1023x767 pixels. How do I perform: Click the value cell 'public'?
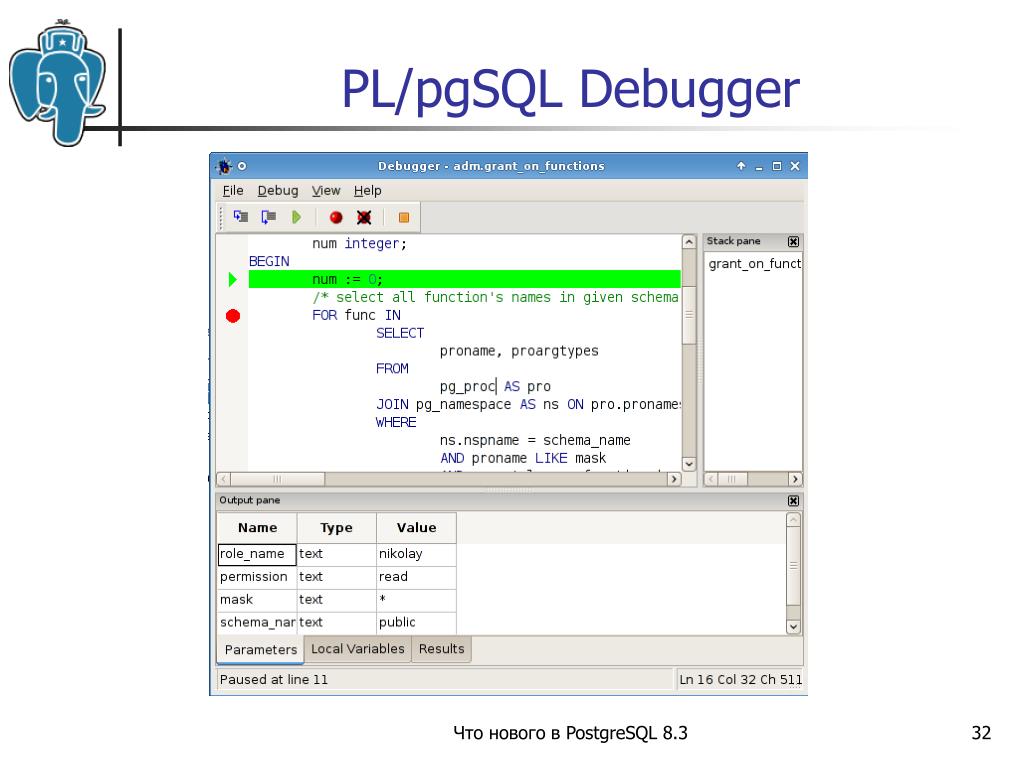pos(416,622)
